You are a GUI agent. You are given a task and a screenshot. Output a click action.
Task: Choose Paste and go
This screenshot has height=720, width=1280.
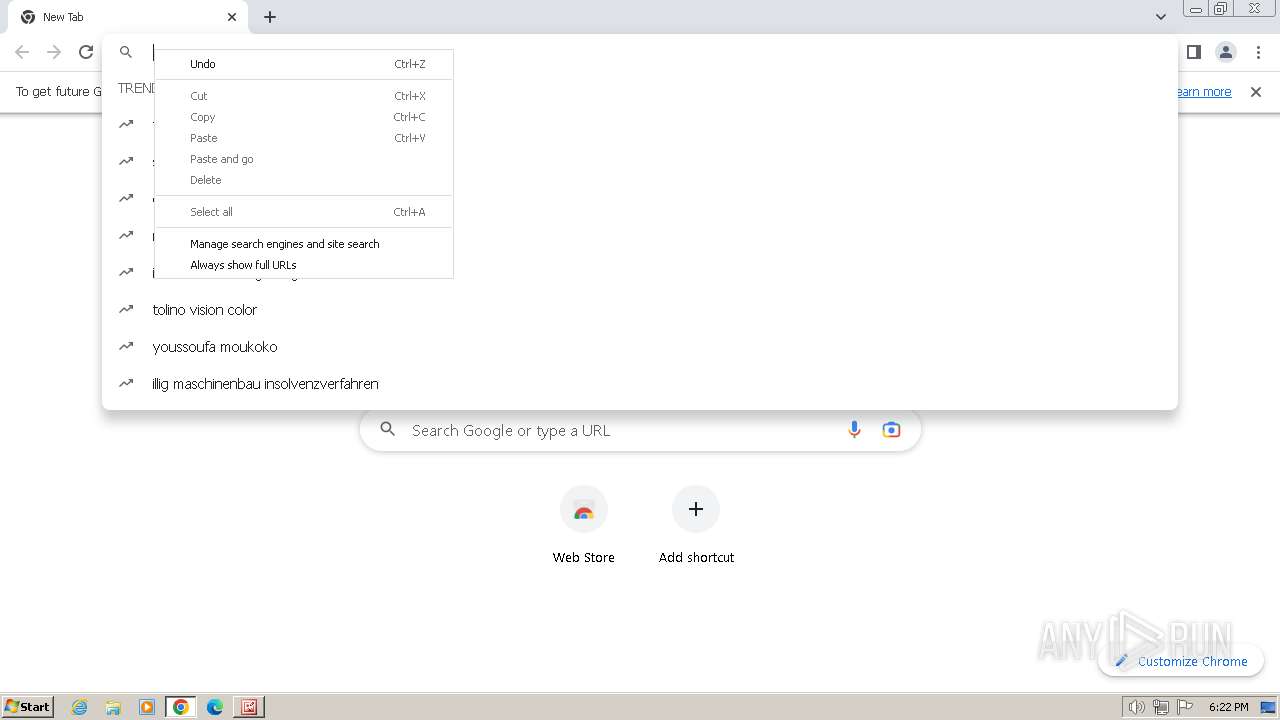[304, 159]
